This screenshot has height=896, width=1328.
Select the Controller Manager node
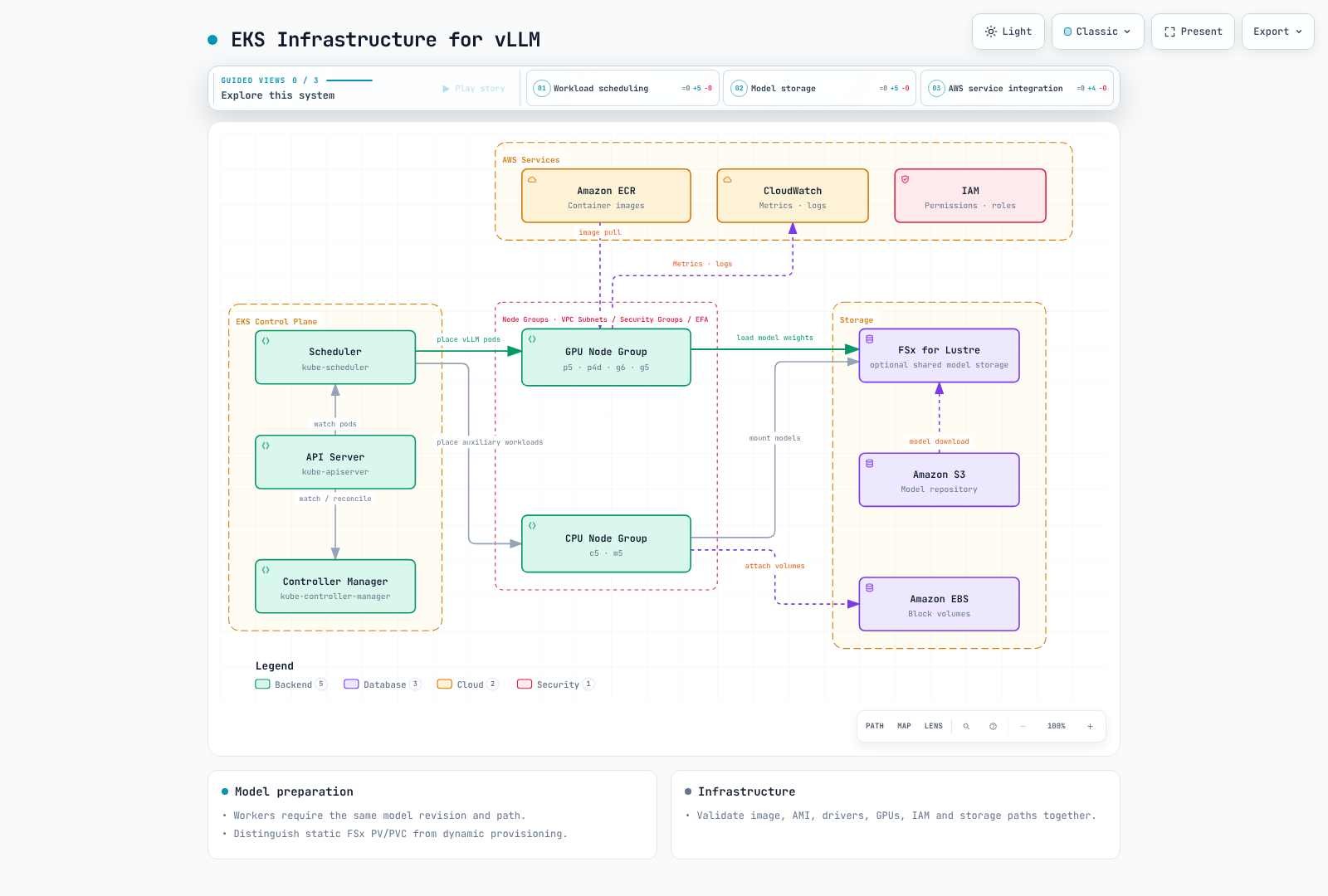[335, 587]
